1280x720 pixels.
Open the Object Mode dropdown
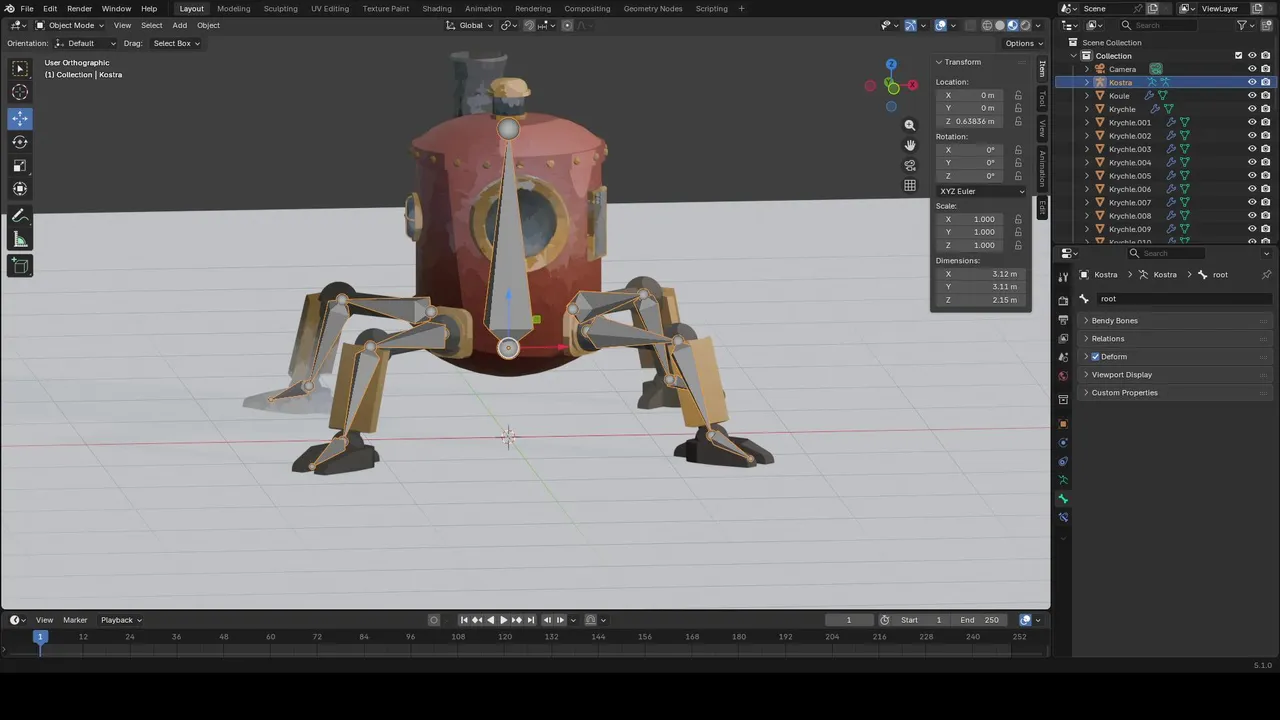(70, 25)
